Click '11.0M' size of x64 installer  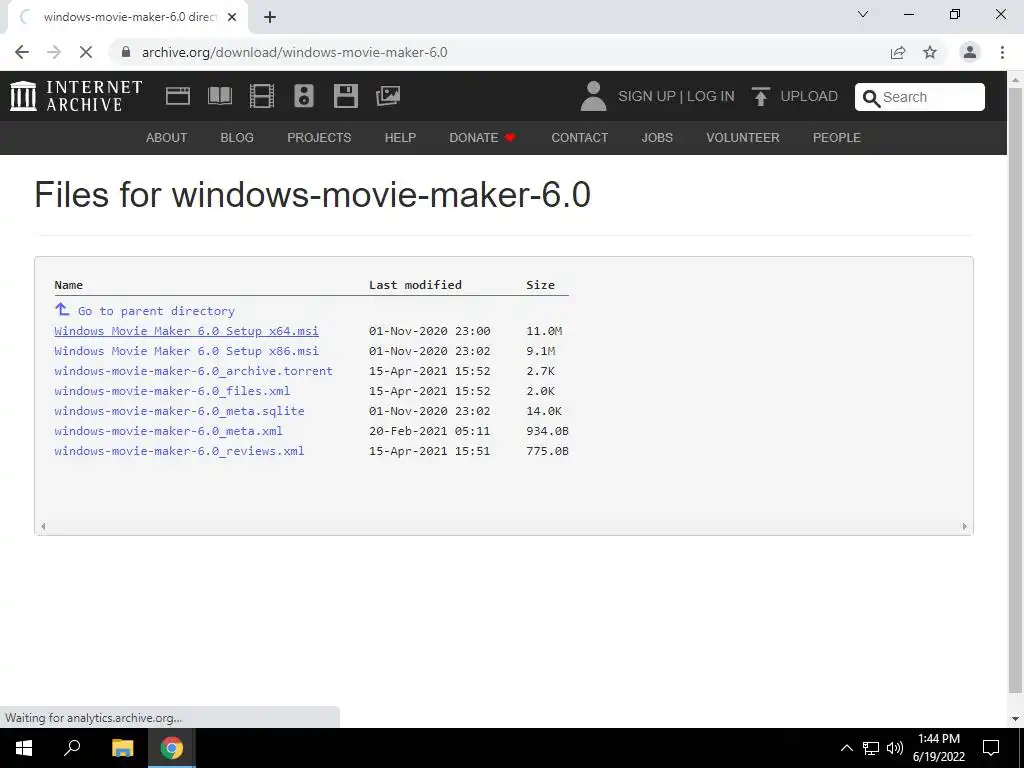544,331
